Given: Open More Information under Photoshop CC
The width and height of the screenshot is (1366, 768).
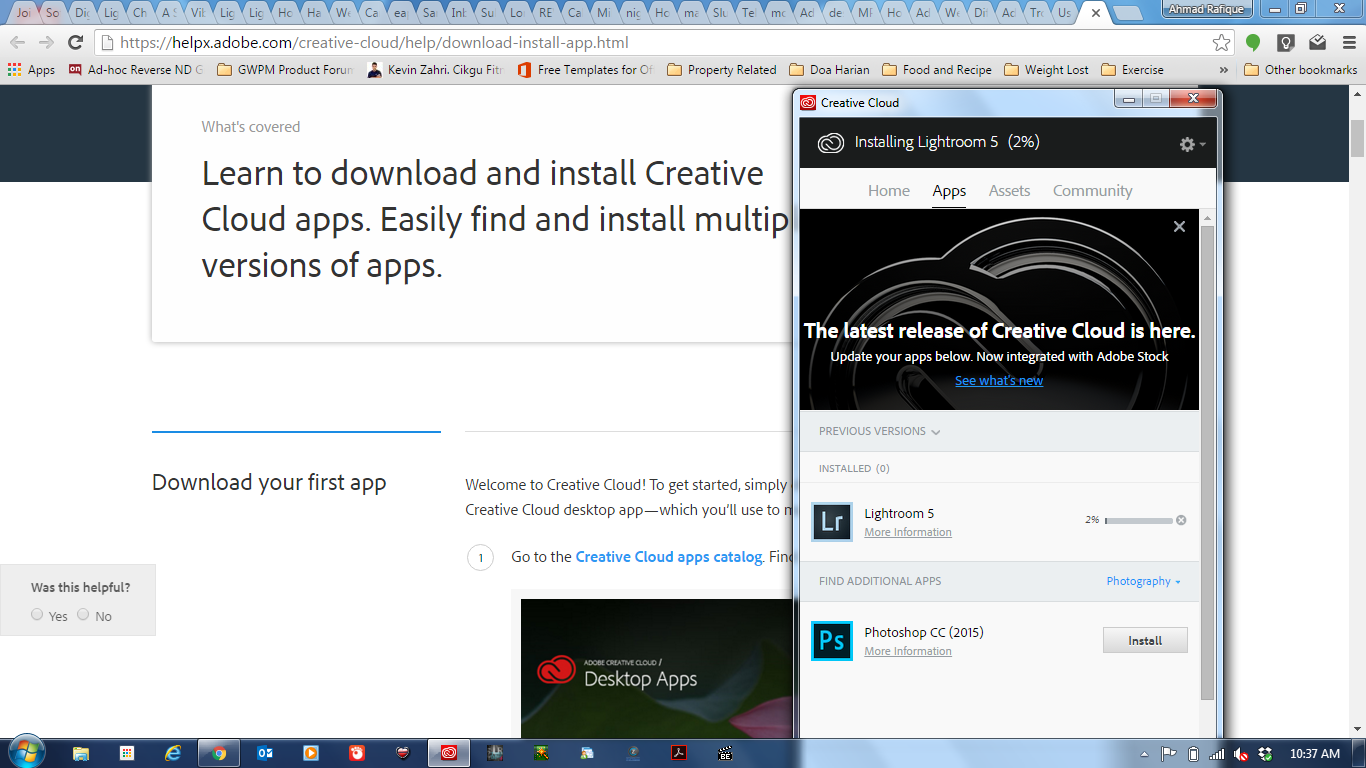Looking at the screenshot, I should click(908, 651).
